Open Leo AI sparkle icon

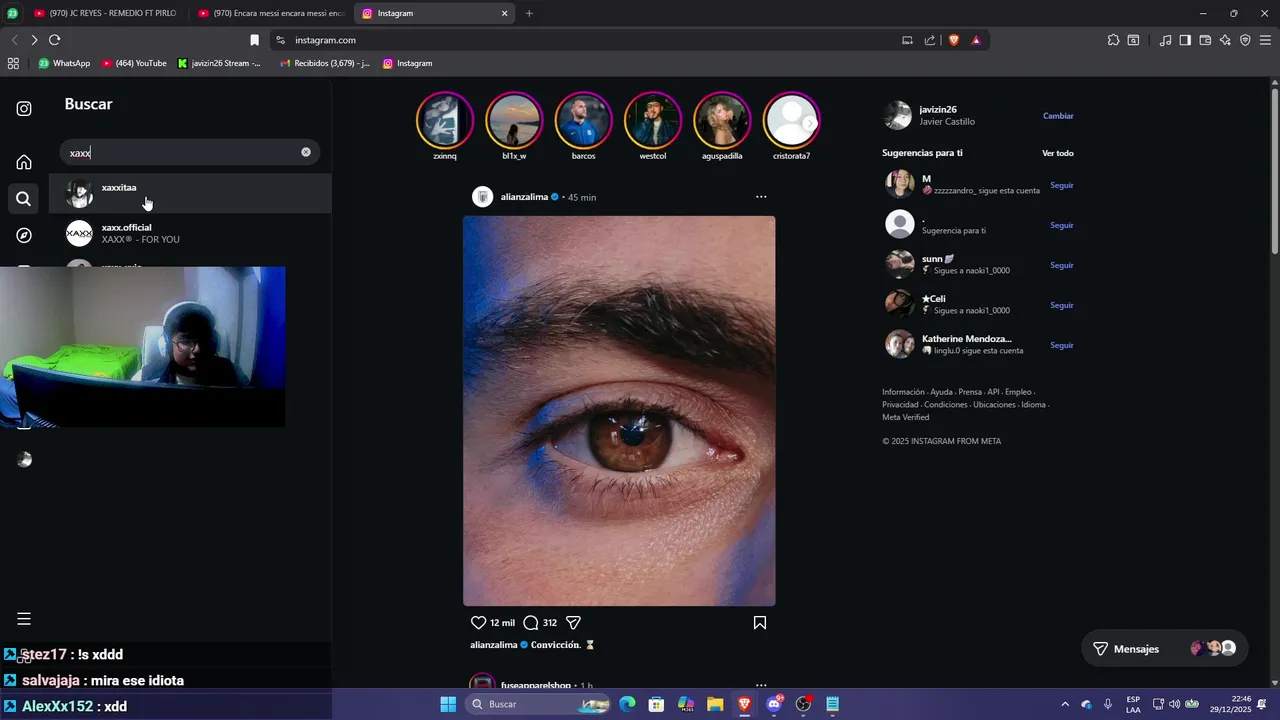click(x=1225, y=40)
